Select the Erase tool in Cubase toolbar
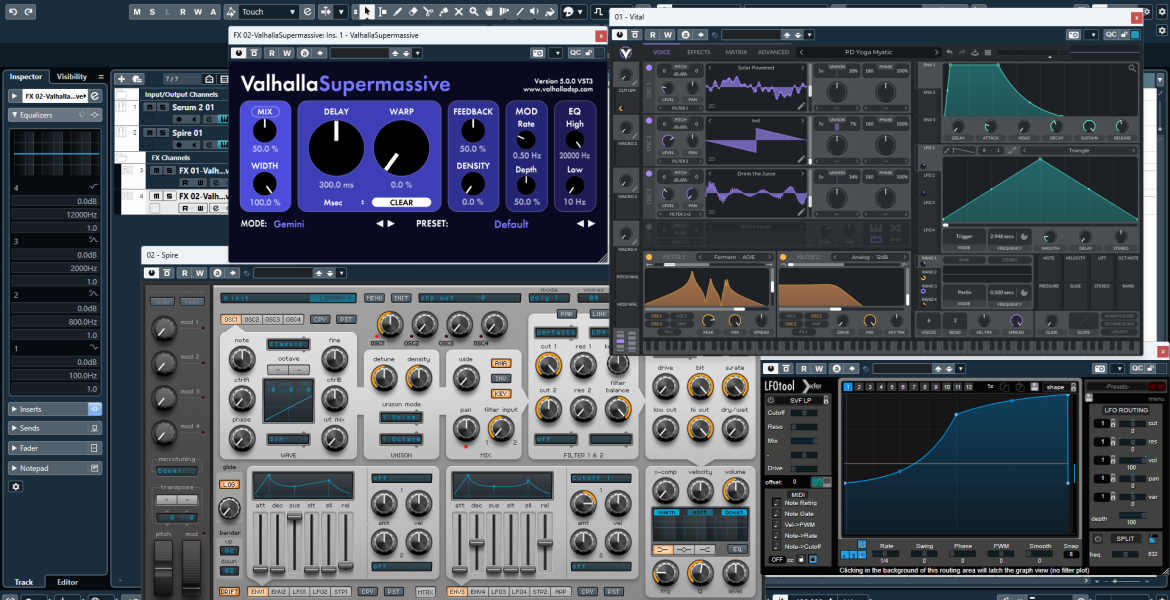 pyautogui.click(x=413, y=12)
